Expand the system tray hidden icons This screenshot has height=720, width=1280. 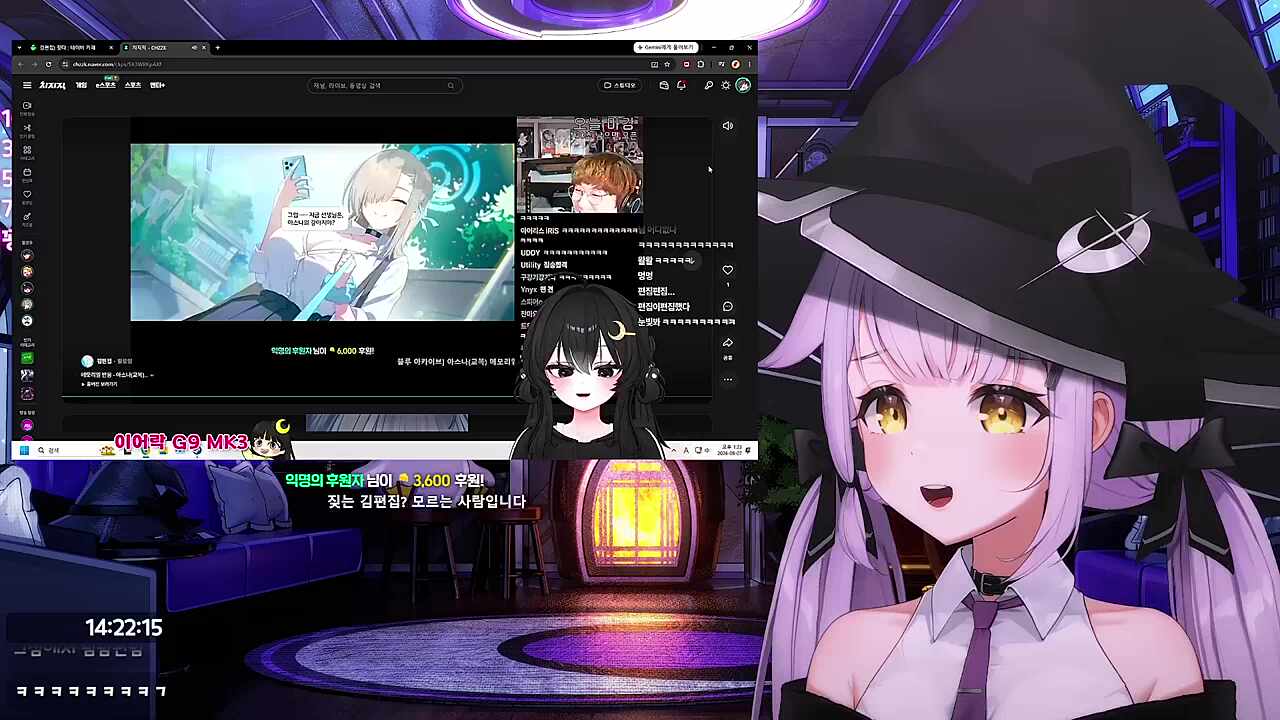pyautogui.click(x=673, y=451)
